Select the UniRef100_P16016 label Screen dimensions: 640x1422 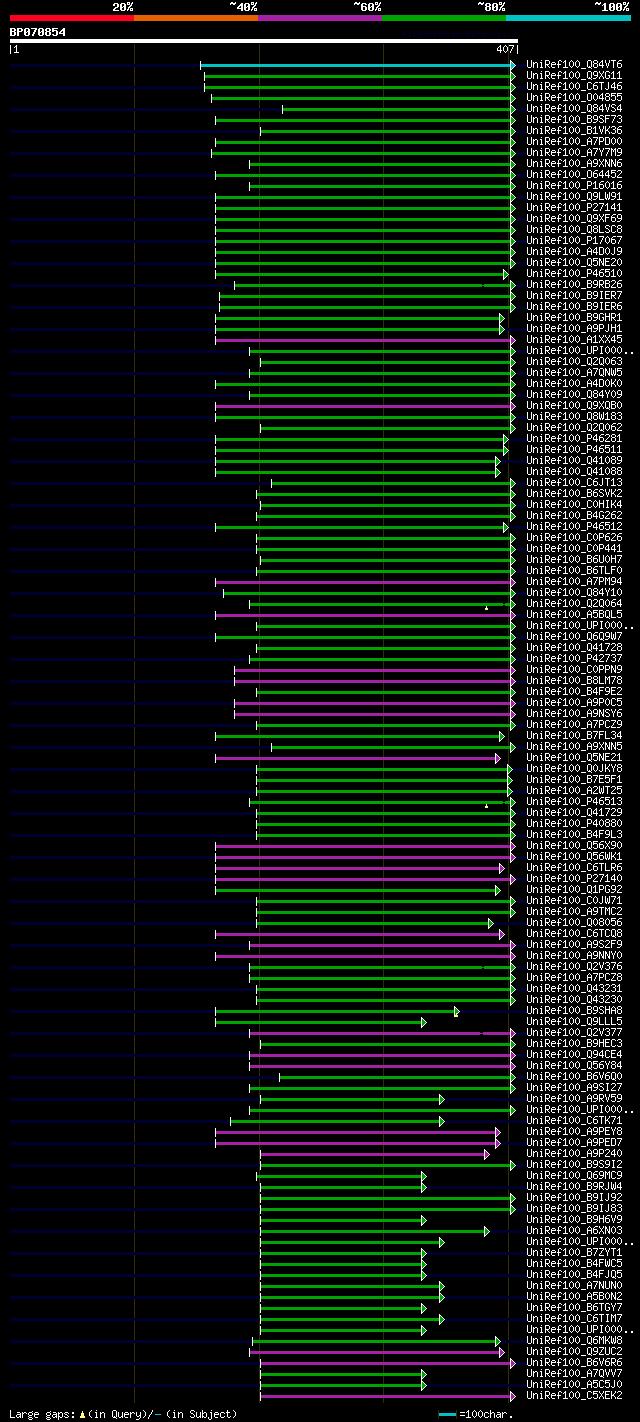tap(573, 186)
